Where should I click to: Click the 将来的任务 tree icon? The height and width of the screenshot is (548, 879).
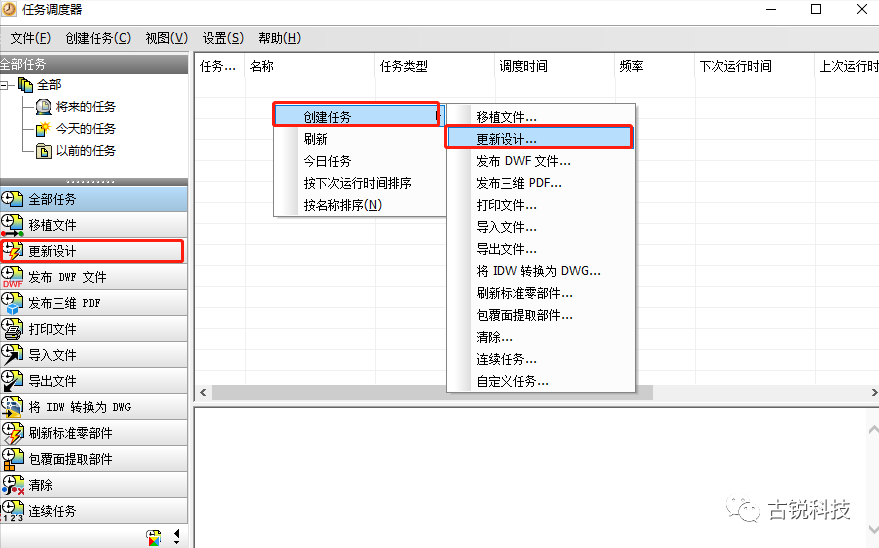point(43,106)
